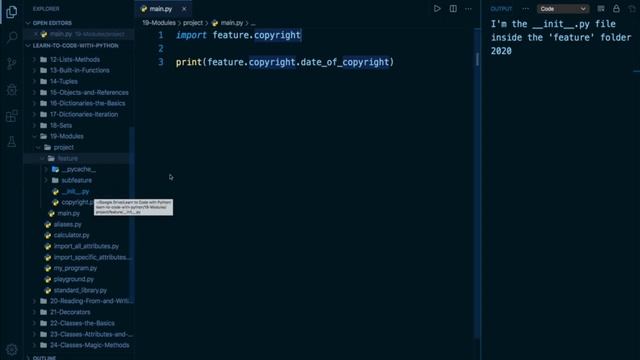Open aliases.py file
Screen dimensions: 640x360
click(x=67, y=224)
